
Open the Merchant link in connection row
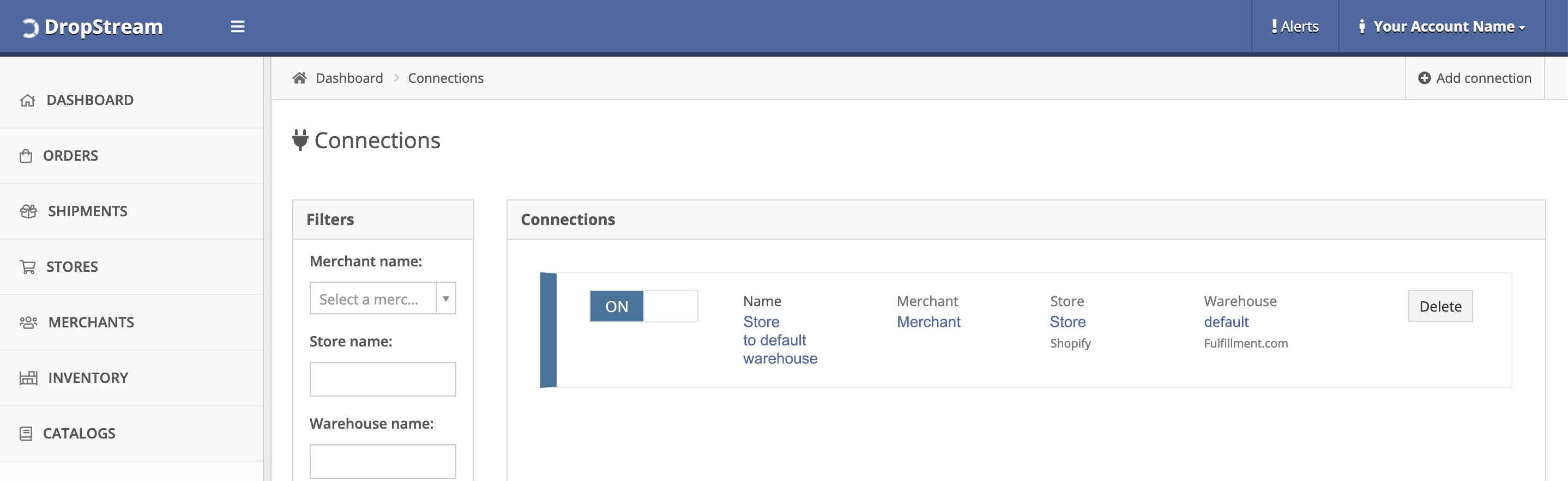tap(928, 322)
